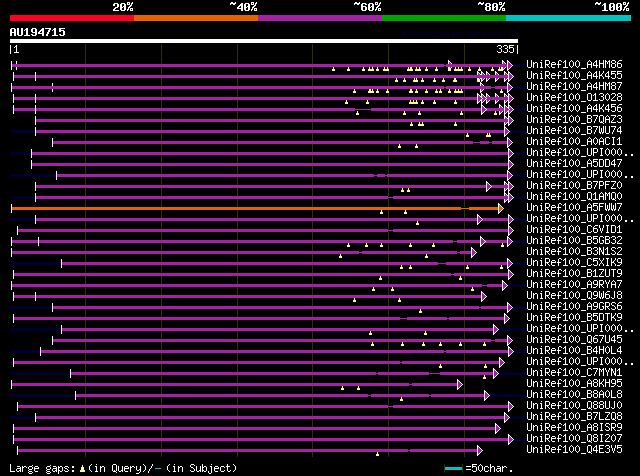Select the AU194715 query label
Screen dimensions: 640x476
38,32
